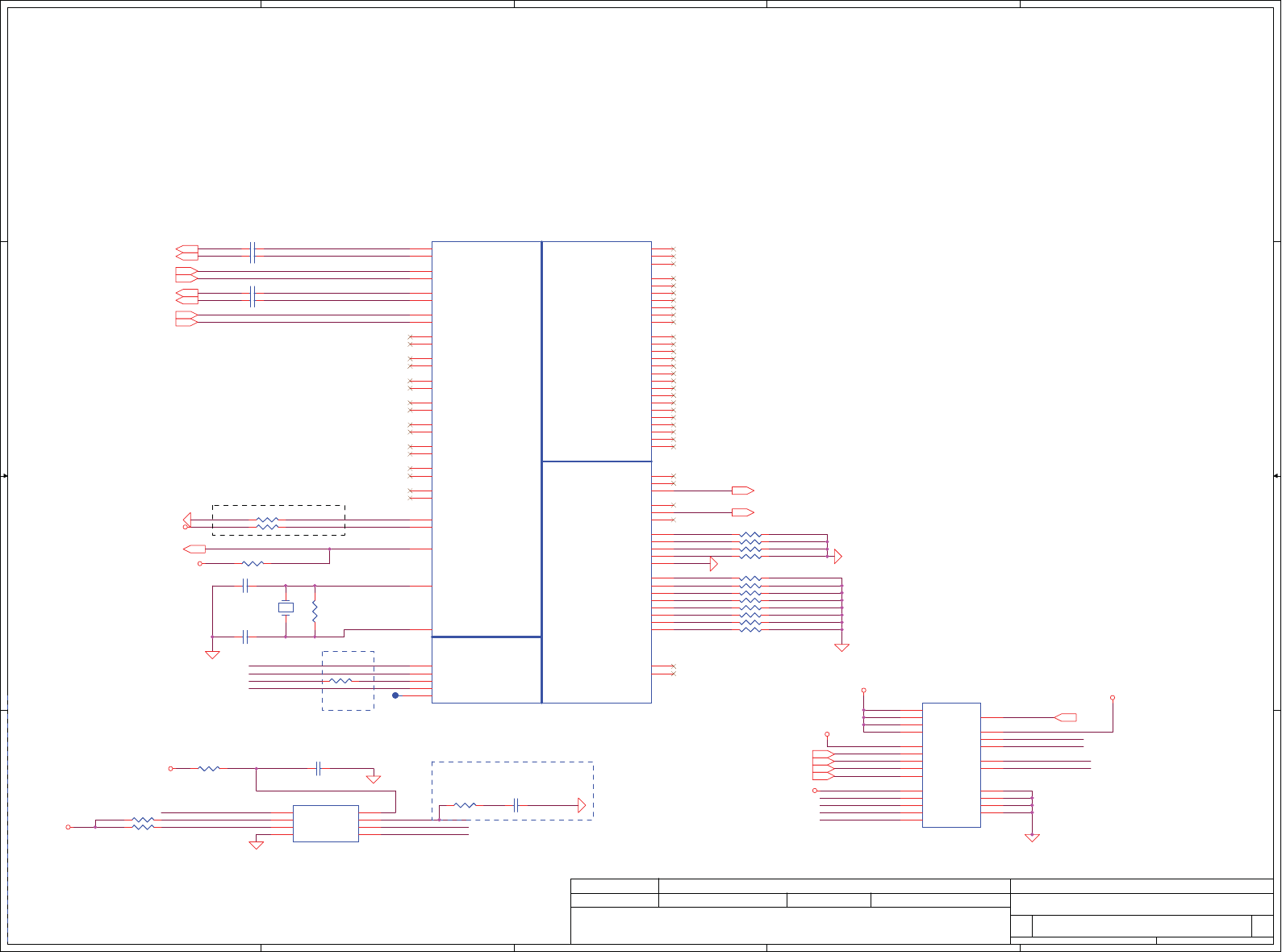The width and height of the screenshot is (1282, 952).
Task: Click the power circle far right of bottom-right IC
Action: coord(1113,698)
